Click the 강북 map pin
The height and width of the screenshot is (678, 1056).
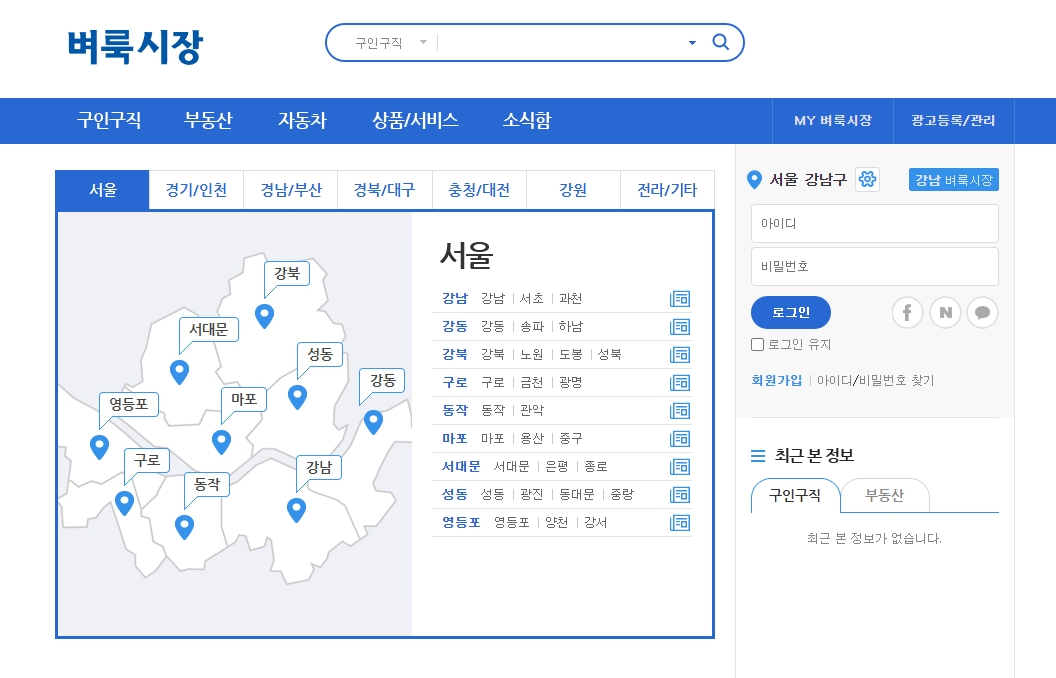(265, 316)
